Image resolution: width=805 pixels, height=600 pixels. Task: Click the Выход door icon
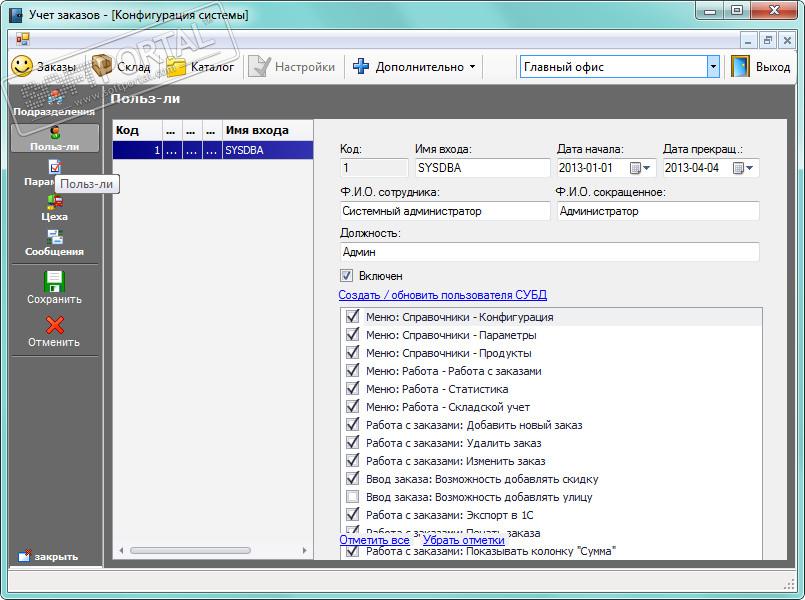[x=740, y=66]
